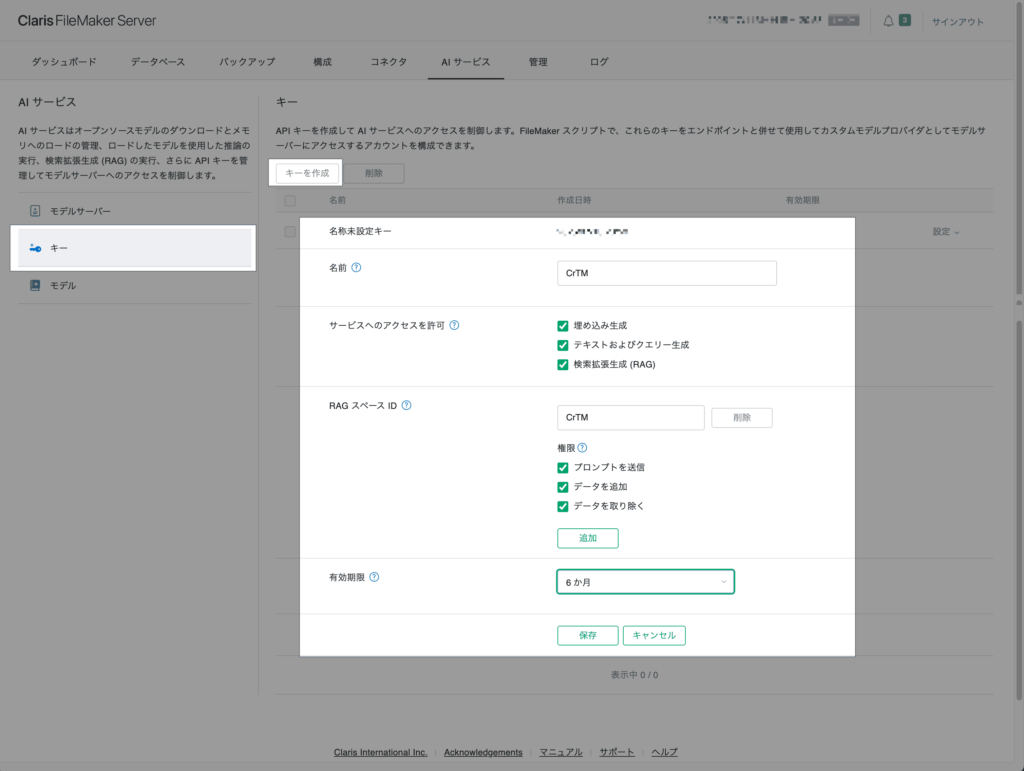The height and width of the screenshot is (771, 1024).
Task: Click the Claris FileMaker Server logo
Action: point(87,21)
